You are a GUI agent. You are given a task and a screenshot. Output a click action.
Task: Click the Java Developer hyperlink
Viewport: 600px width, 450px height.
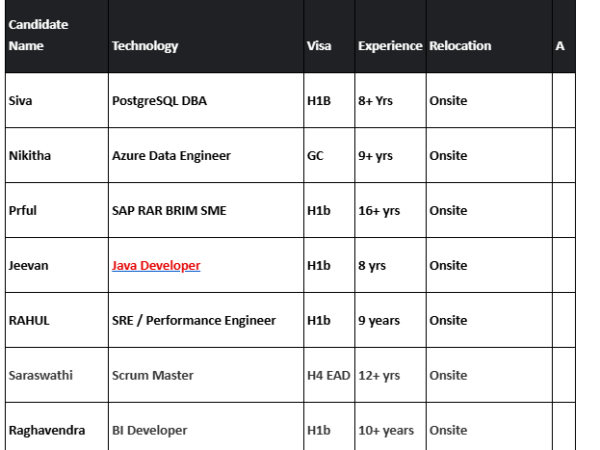(x=156, y=266)
